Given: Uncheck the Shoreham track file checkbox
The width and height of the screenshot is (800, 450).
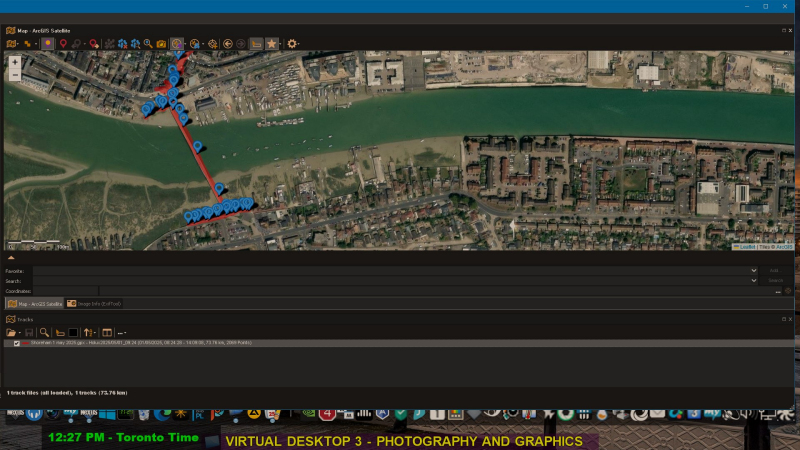Looking at the screenshot, I should [17, 343].
